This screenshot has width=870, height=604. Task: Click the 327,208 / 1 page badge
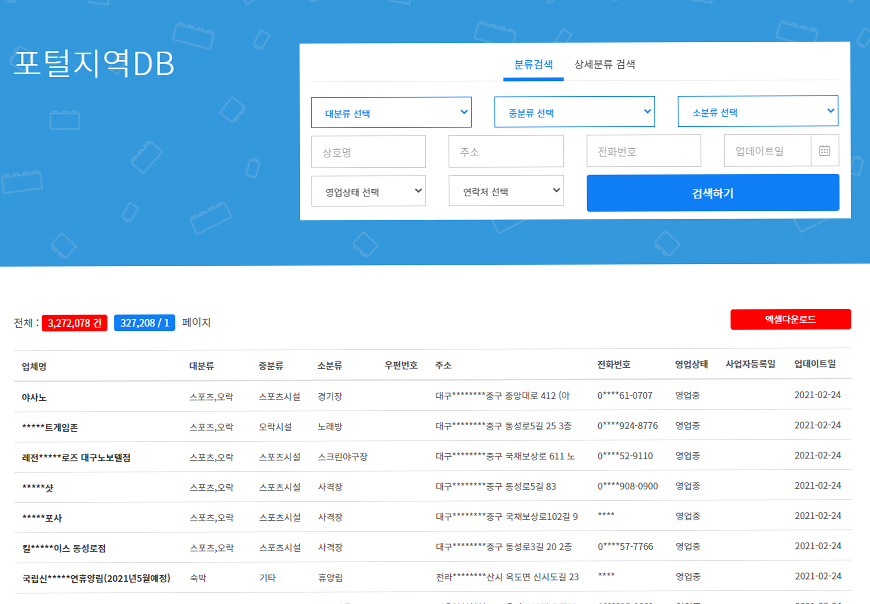pyautogui.click(x=144, y=323)
